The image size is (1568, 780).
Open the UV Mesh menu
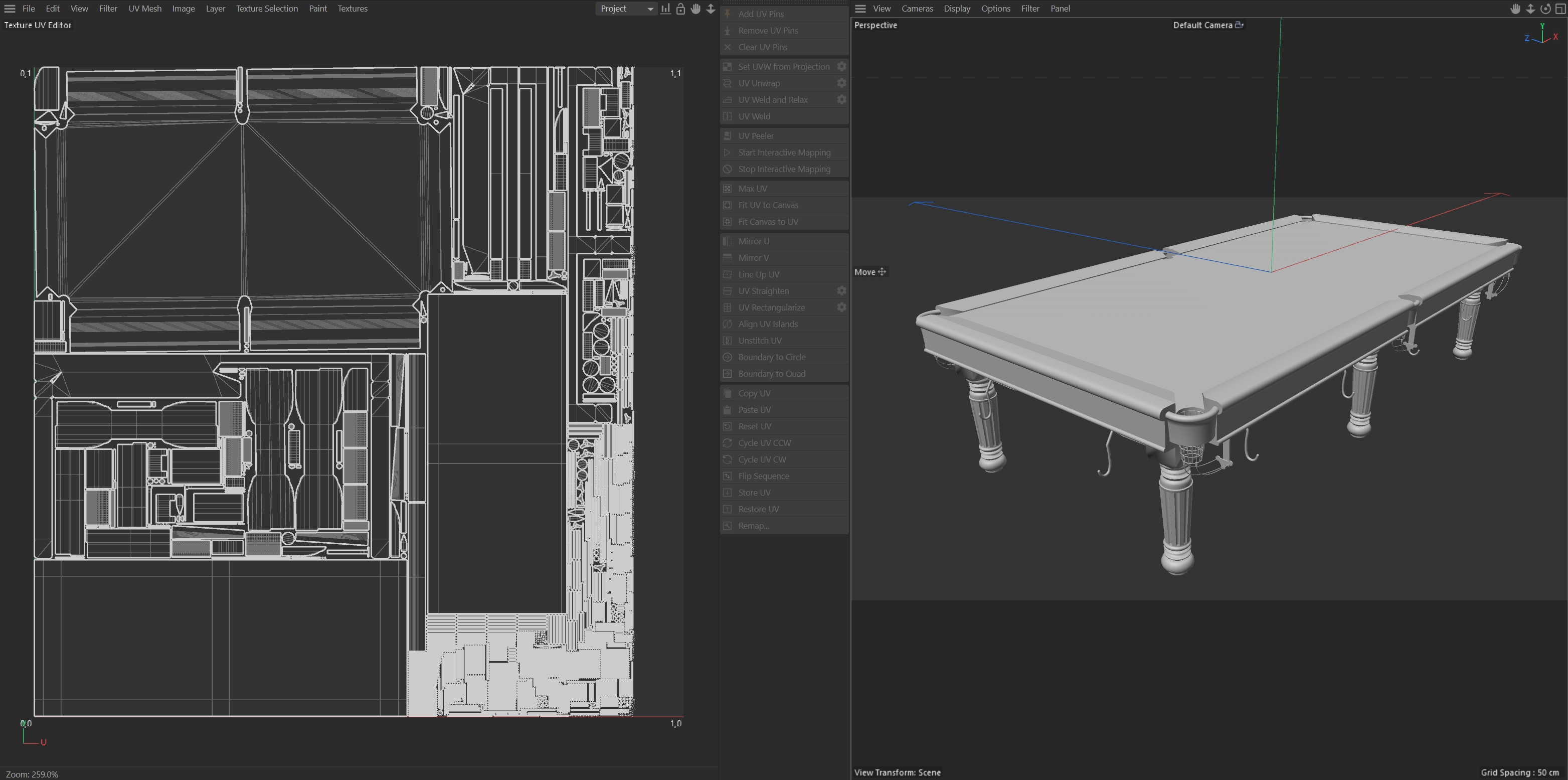click(x=145, y=9)
